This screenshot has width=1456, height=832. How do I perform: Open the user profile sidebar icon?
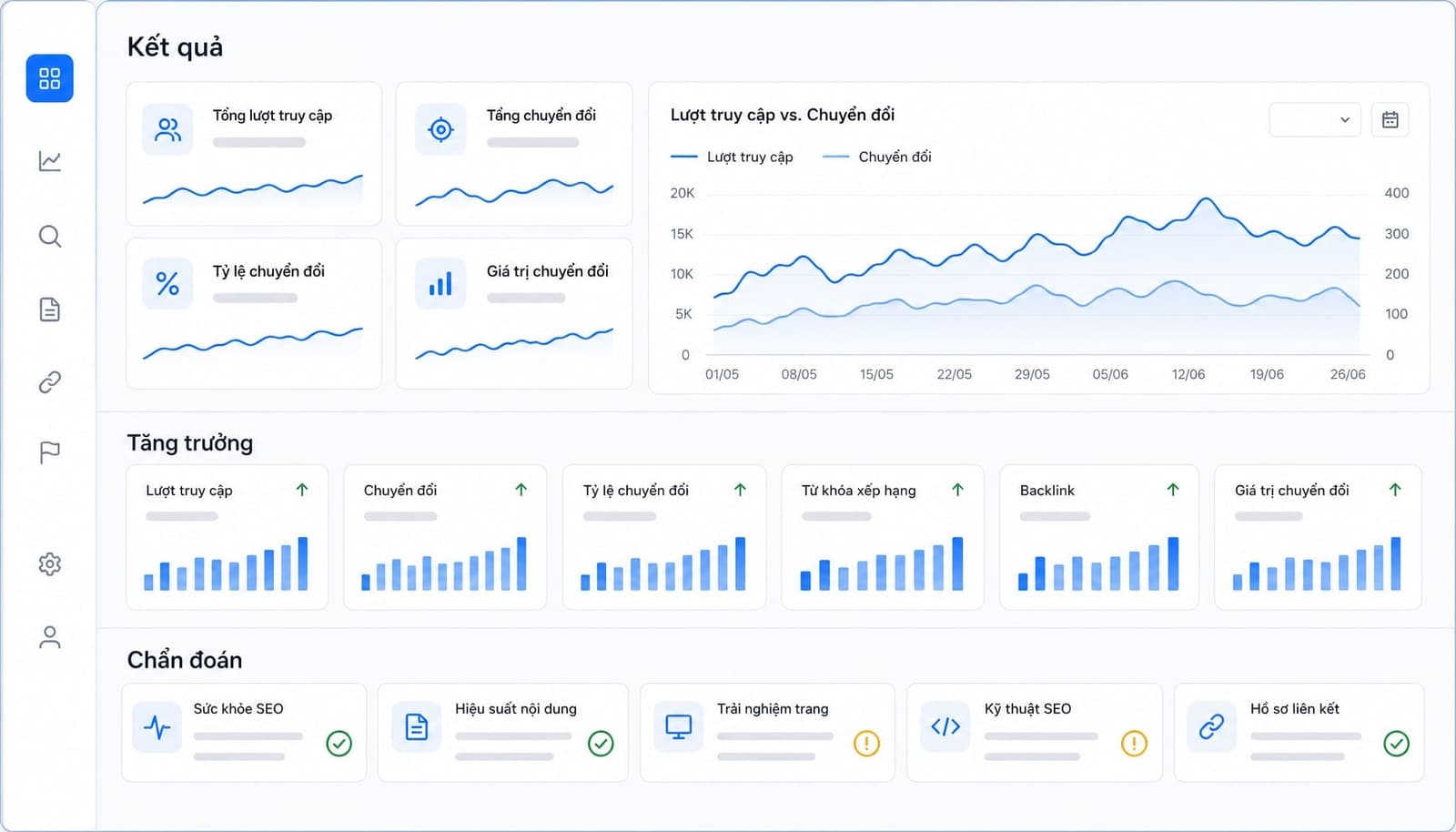(50, 637)
